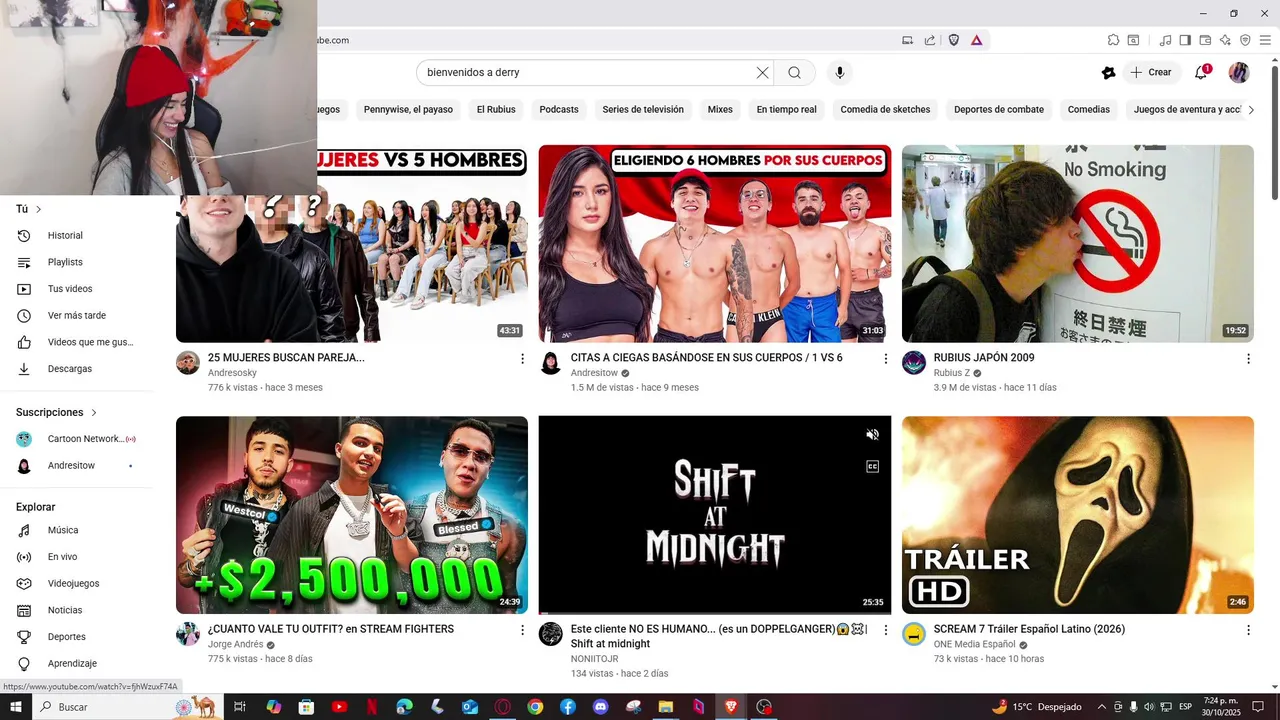The width and height of the screenshot is (1280, 720).
Task: Open the SCREAM 7 trailer thumbnail
Action: [1077, 515]
